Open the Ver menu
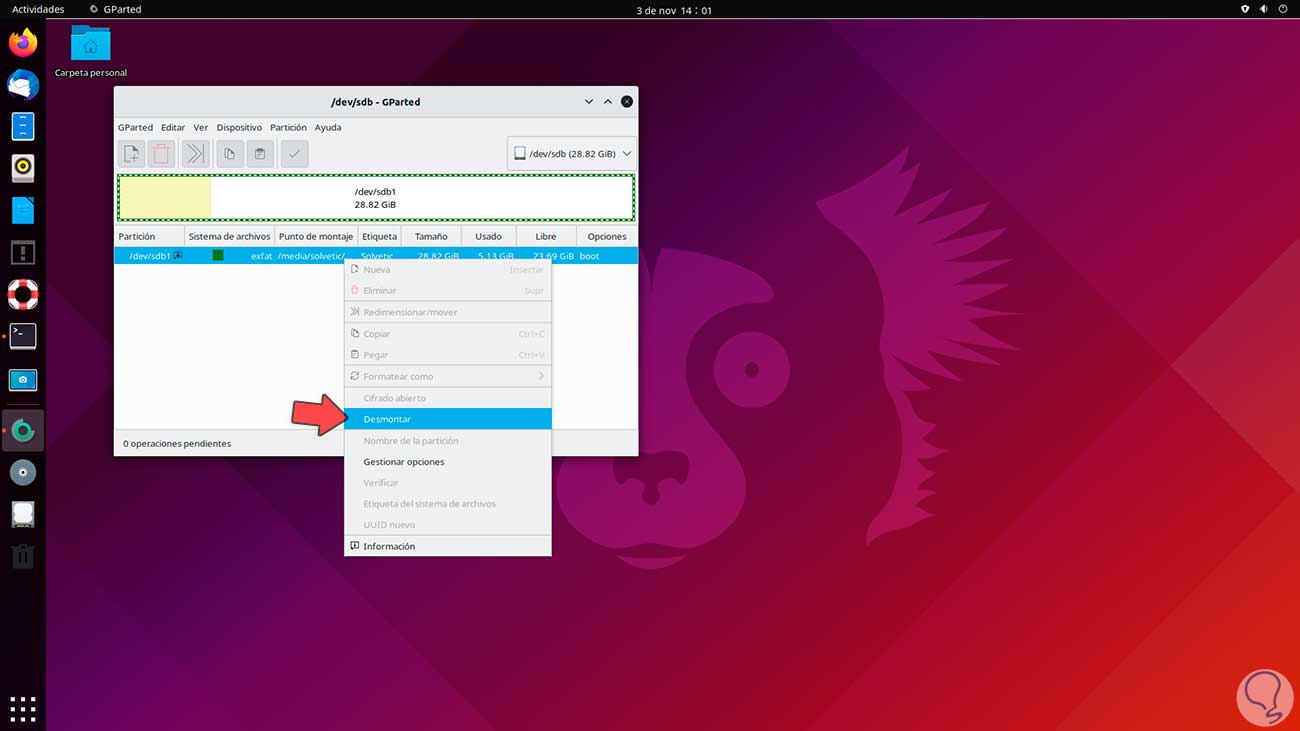1300x731 pixels. [x=201, y=128]
